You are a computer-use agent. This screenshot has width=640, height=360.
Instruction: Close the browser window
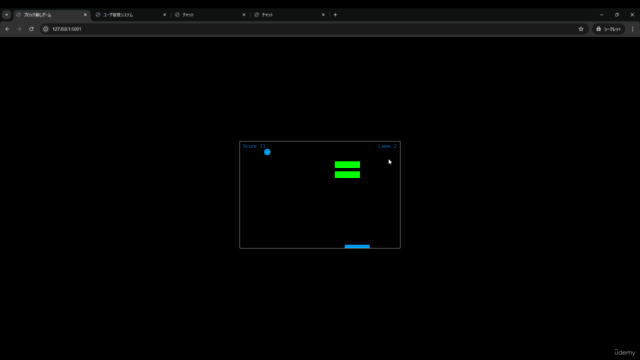coord(632,15)
